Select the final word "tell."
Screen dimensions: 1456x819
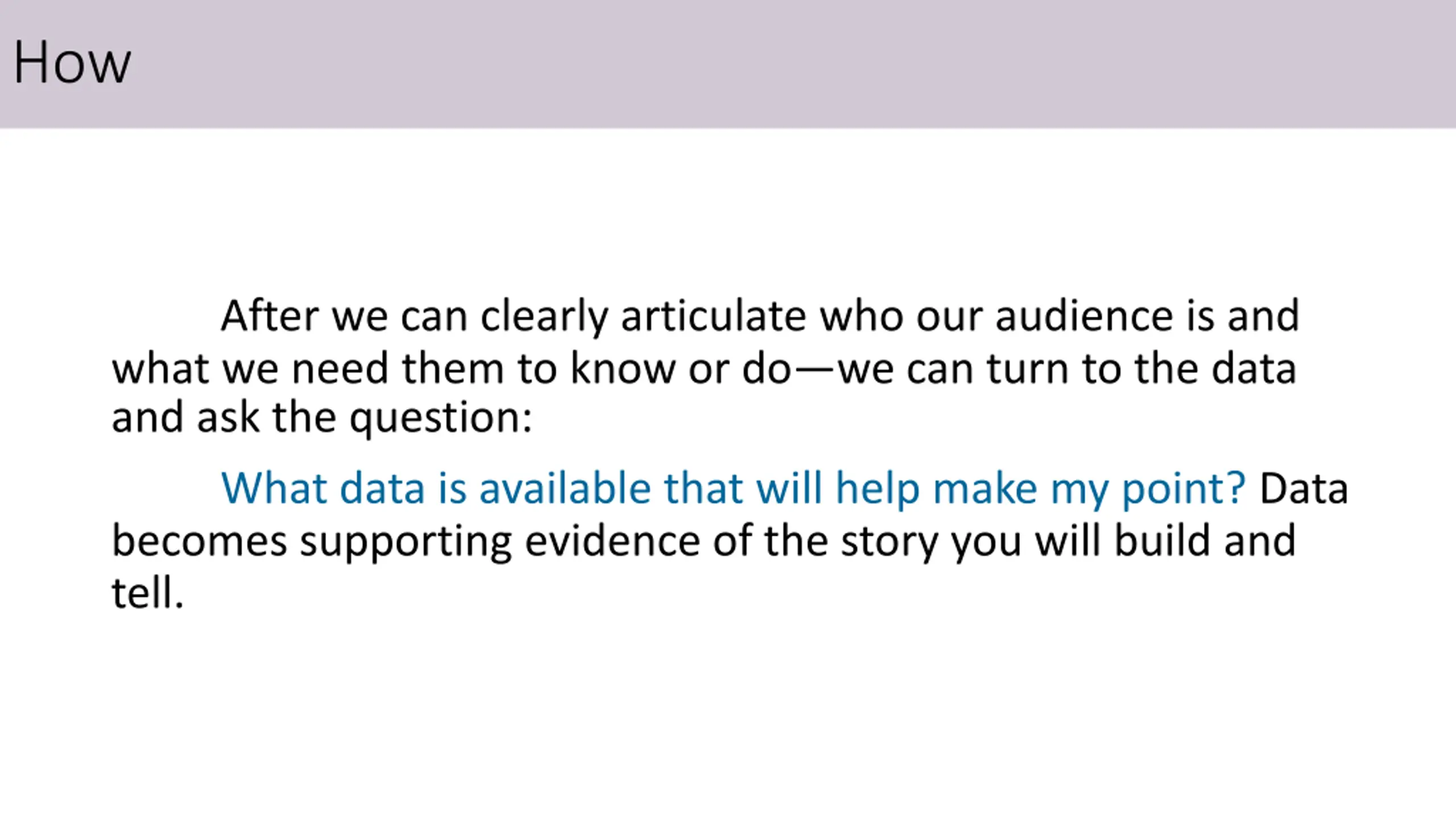147,593
